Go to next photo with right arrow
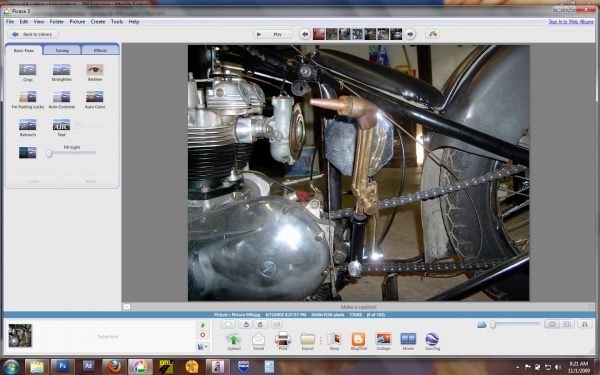This screenshot has height=375, width=600. click(x=410, y=34)
